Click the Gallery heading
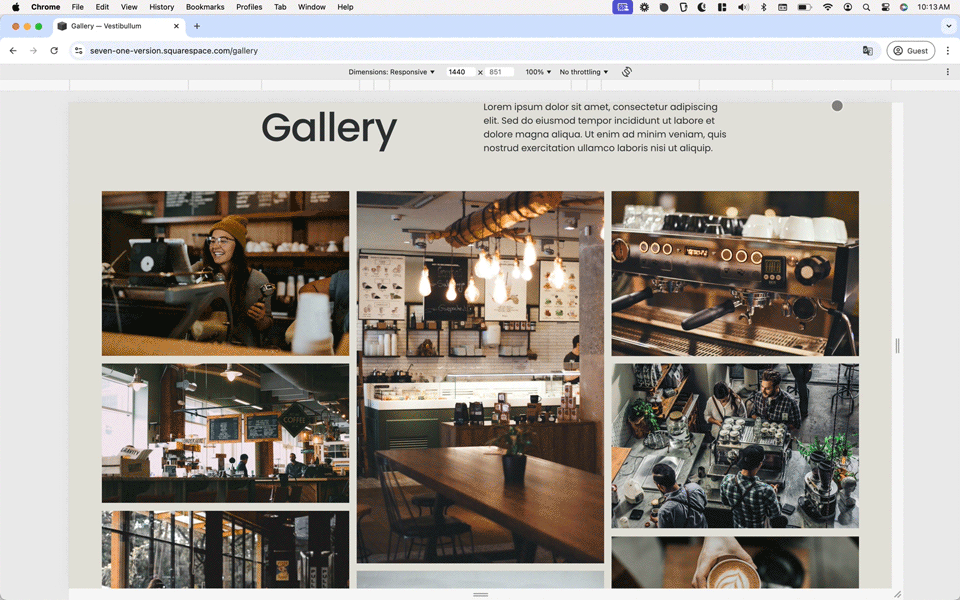Viewport: 960px width, 600px height. click(x=329, y=129)
